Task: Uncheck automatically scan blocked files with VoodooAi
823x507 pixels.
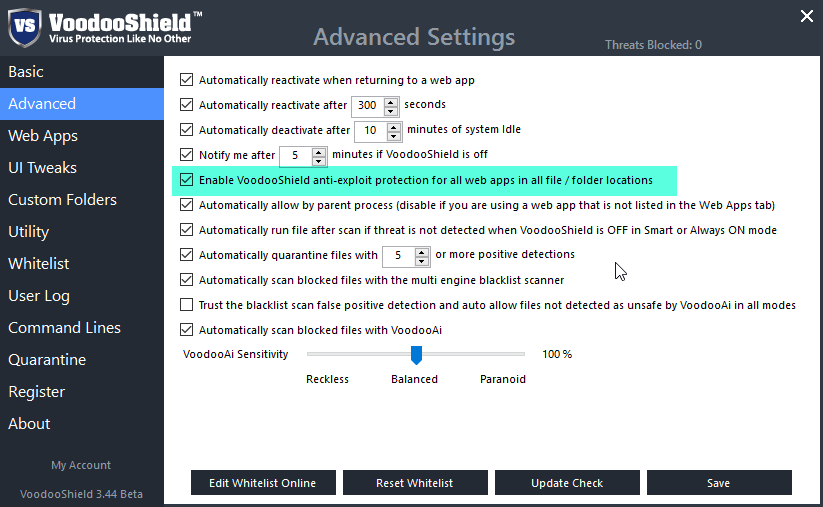Action: pos(186,330)
